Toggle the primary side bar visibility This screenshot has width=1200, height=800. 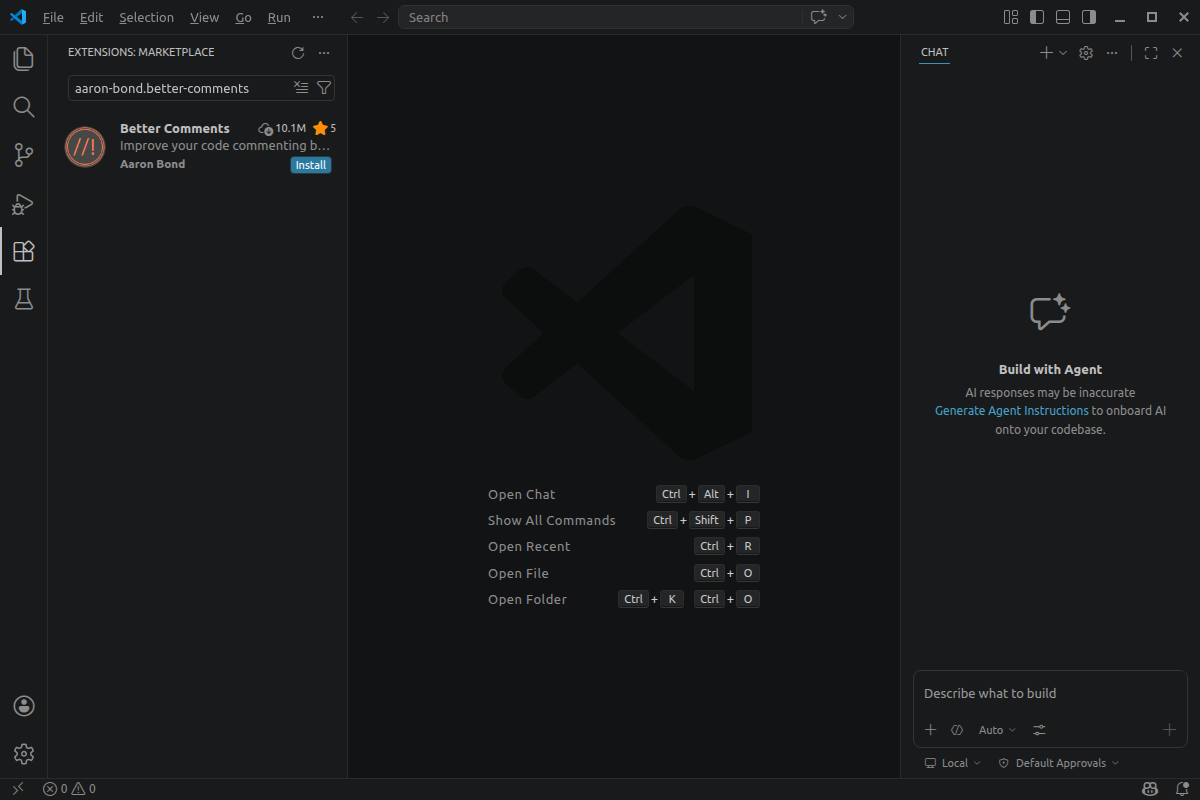[1037, 17]
